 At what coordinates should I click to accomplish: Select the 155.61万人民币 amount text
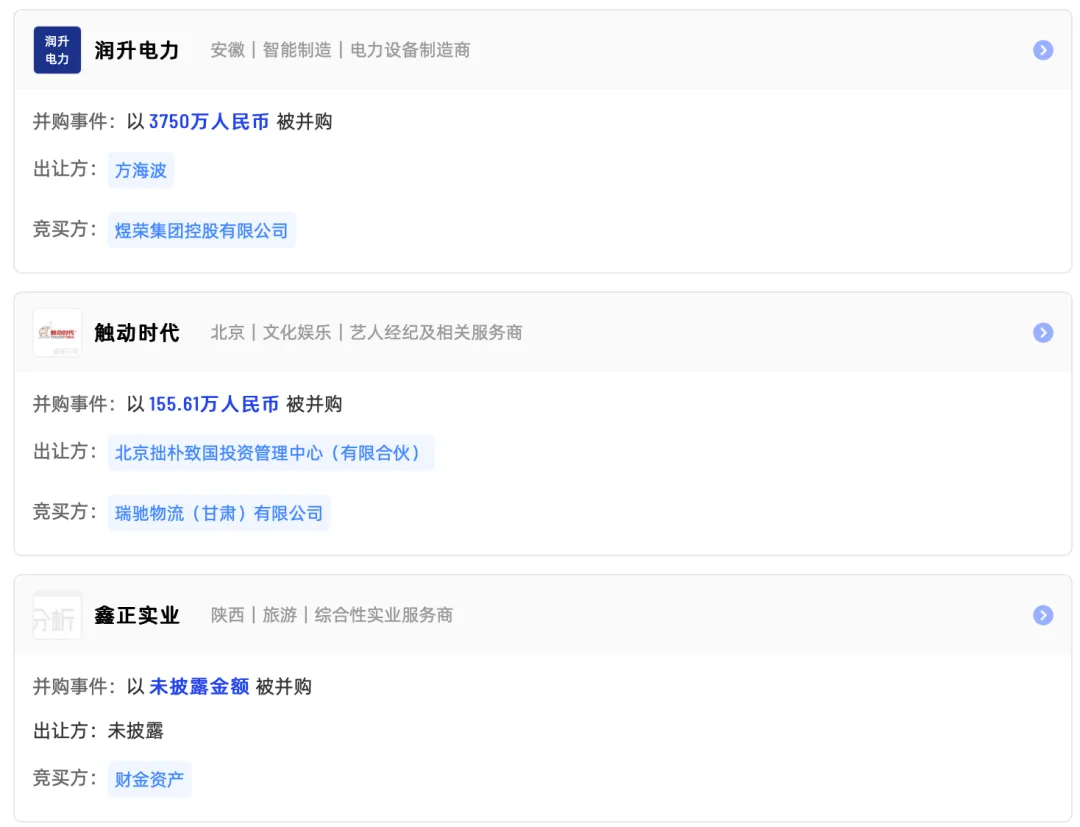[x=214, y=404]
